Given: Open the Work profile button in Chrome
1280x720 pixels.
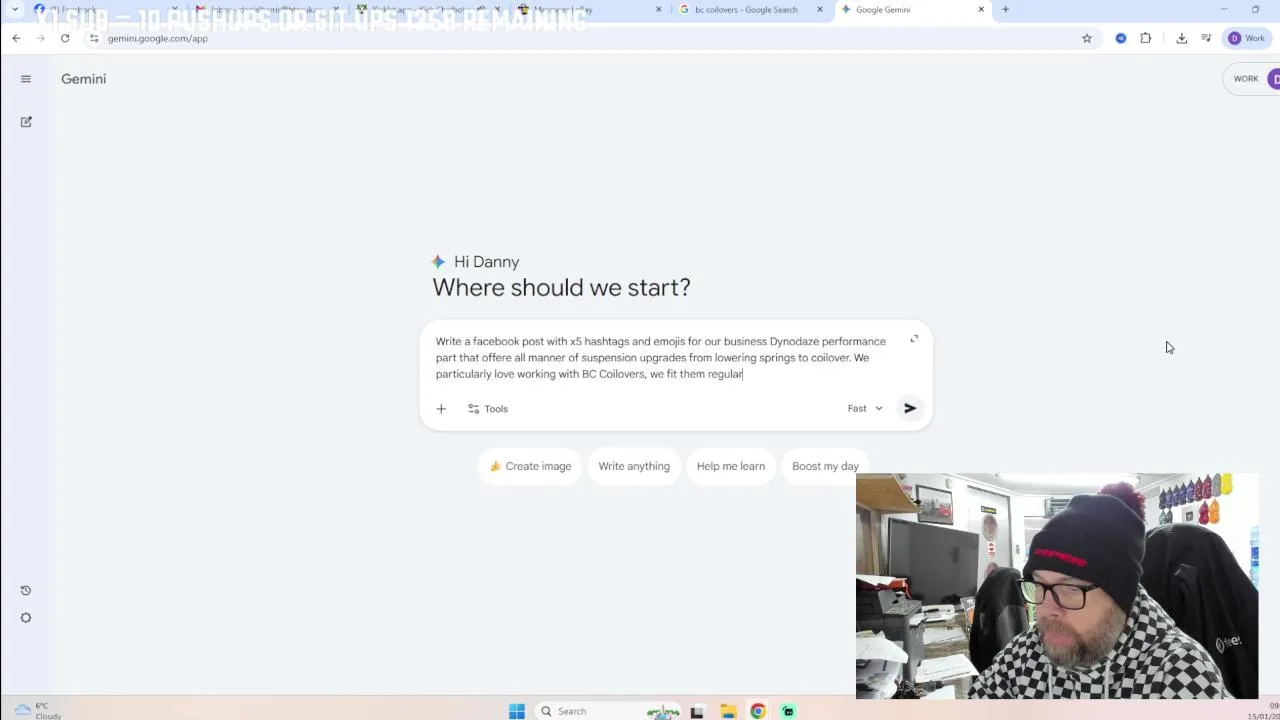Looking at the screenshot, I should (1247, 38).
